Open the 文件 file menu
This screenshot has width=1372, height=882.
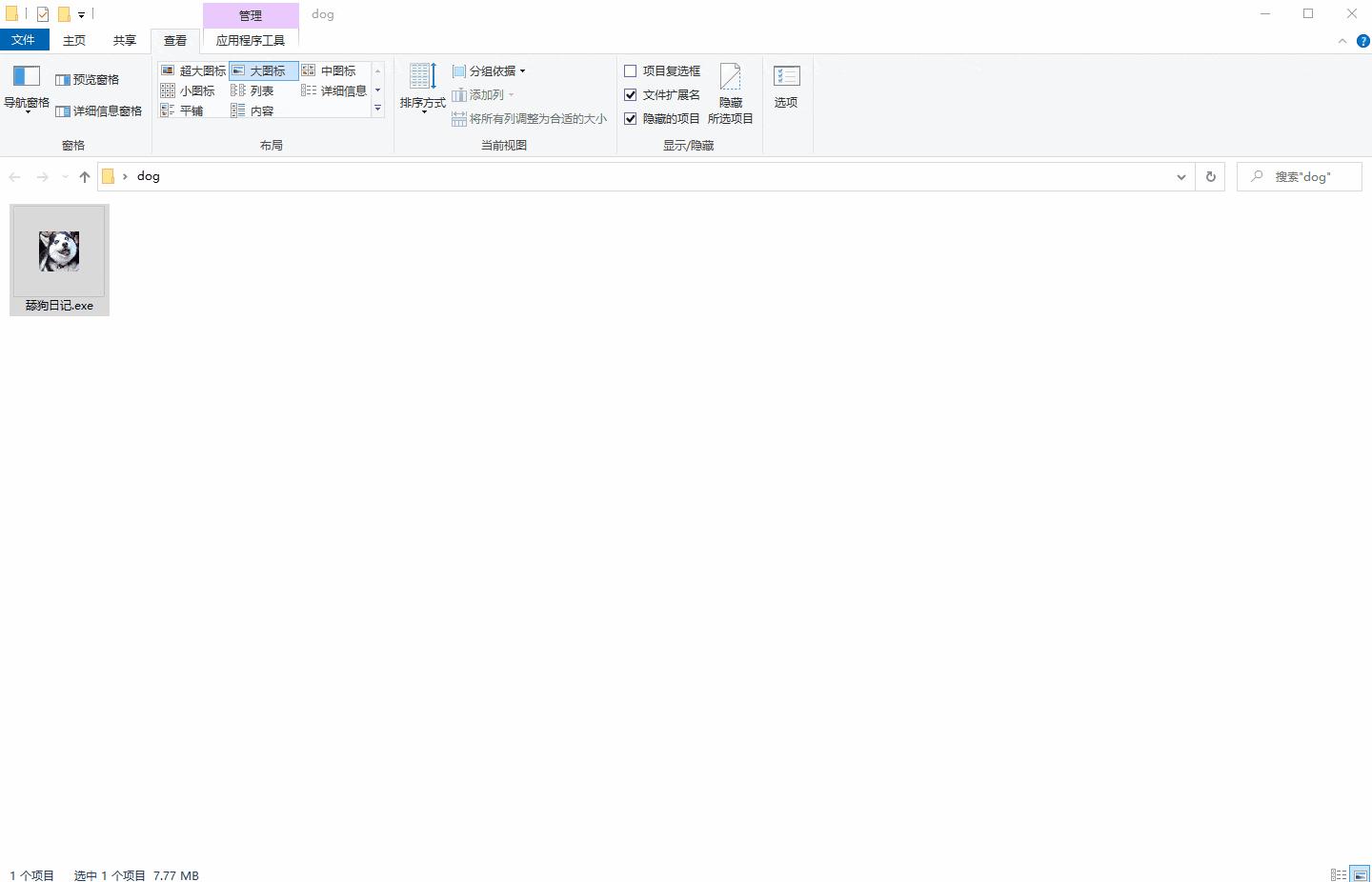pyautogui.click(x=24, y=40)
